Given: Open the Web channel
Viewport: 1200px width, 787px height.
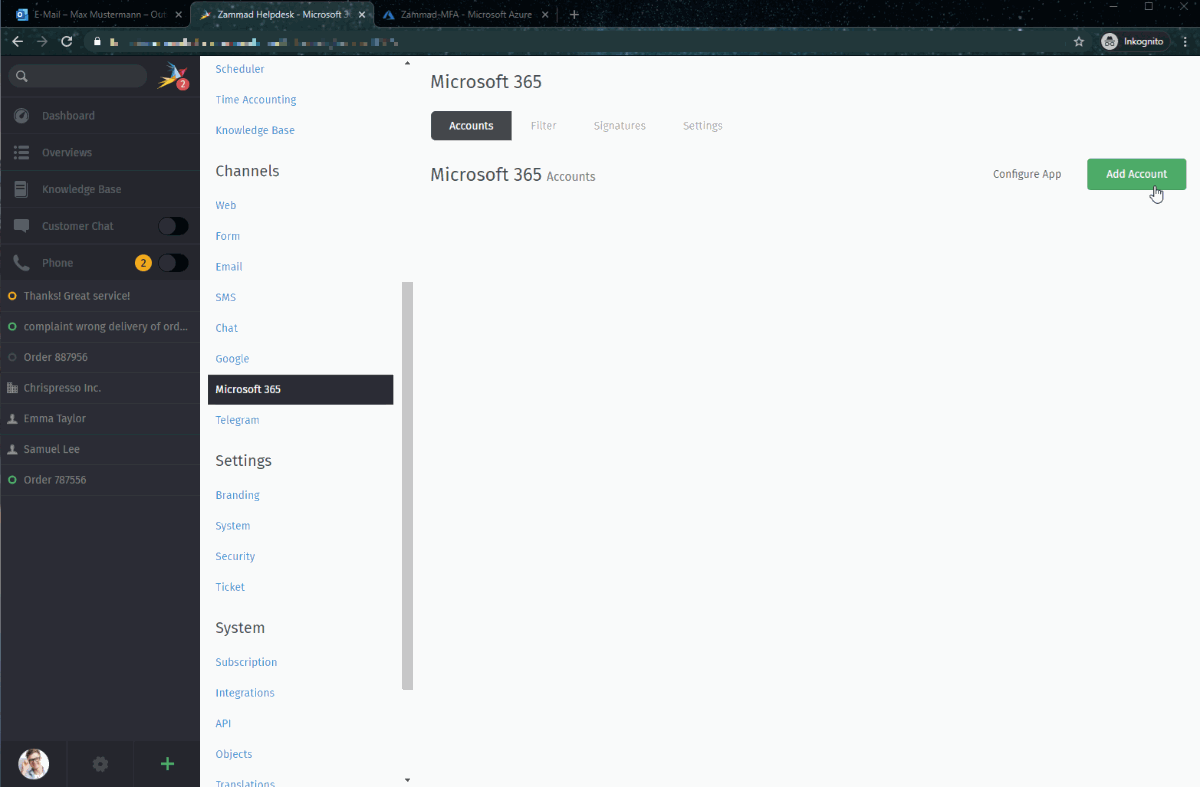Looking at the screenshot, I should (x=226, y=205).
